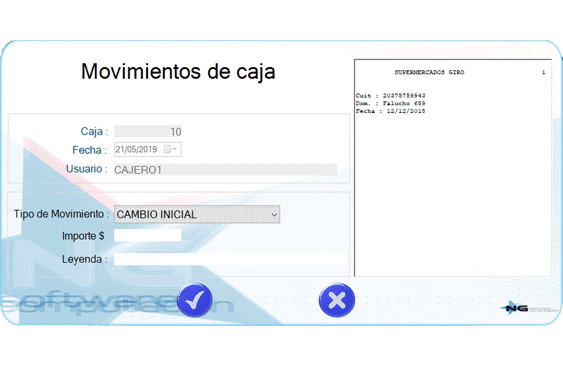
Task: Confirm the movement with the blue checkmark button
Action: (x=194, y=300)
